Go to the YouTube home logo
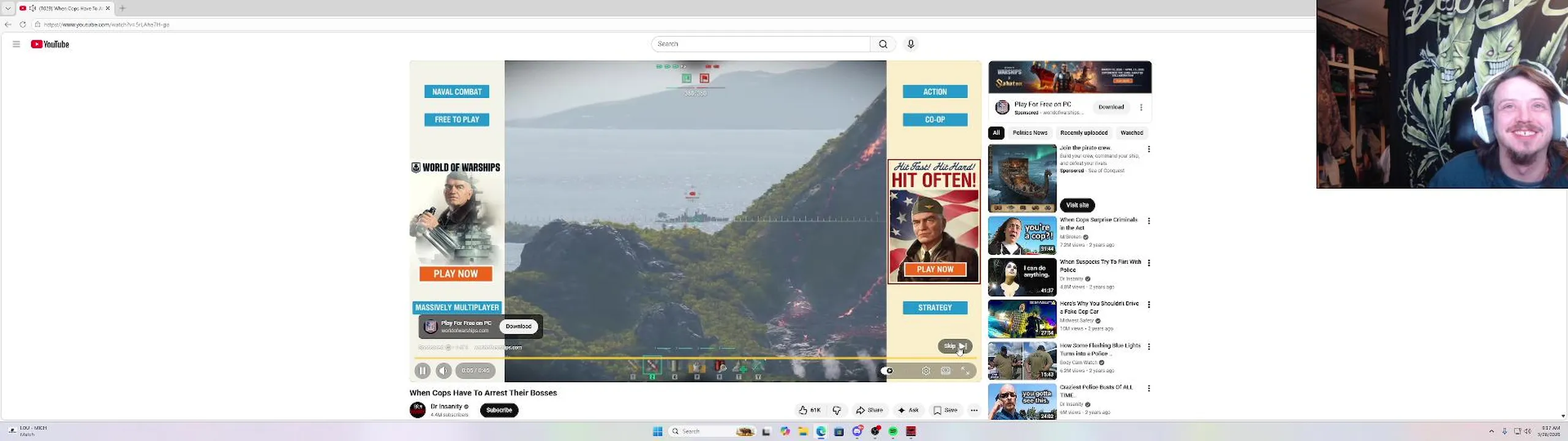1568x441 pixels. tap(50, 44)
